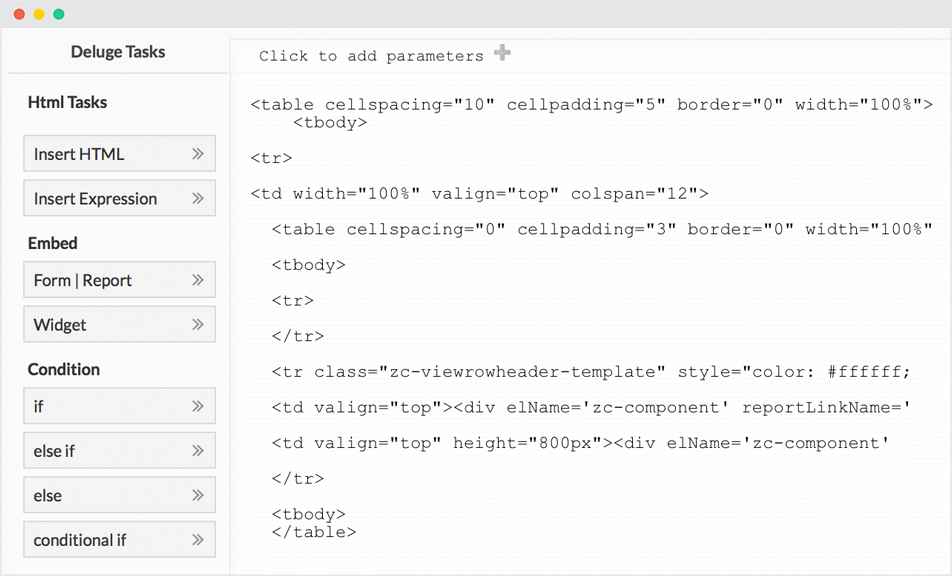This screenshot has width=952, height=576.
Task: Click the first table cellspacing code line
Action: [x=592, y=104]
